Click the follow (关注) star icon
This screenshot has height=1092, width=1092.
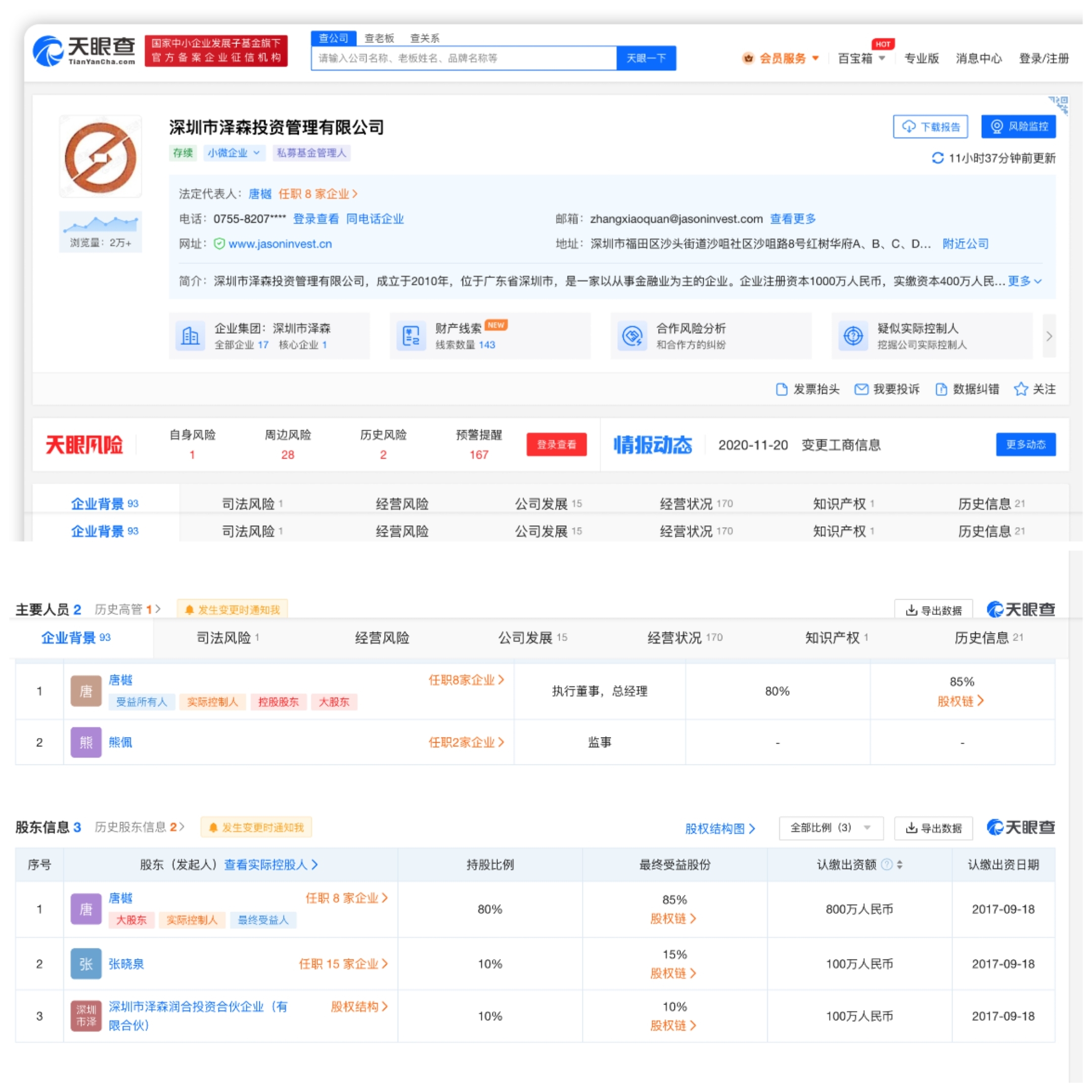[x=1021, y=389]
